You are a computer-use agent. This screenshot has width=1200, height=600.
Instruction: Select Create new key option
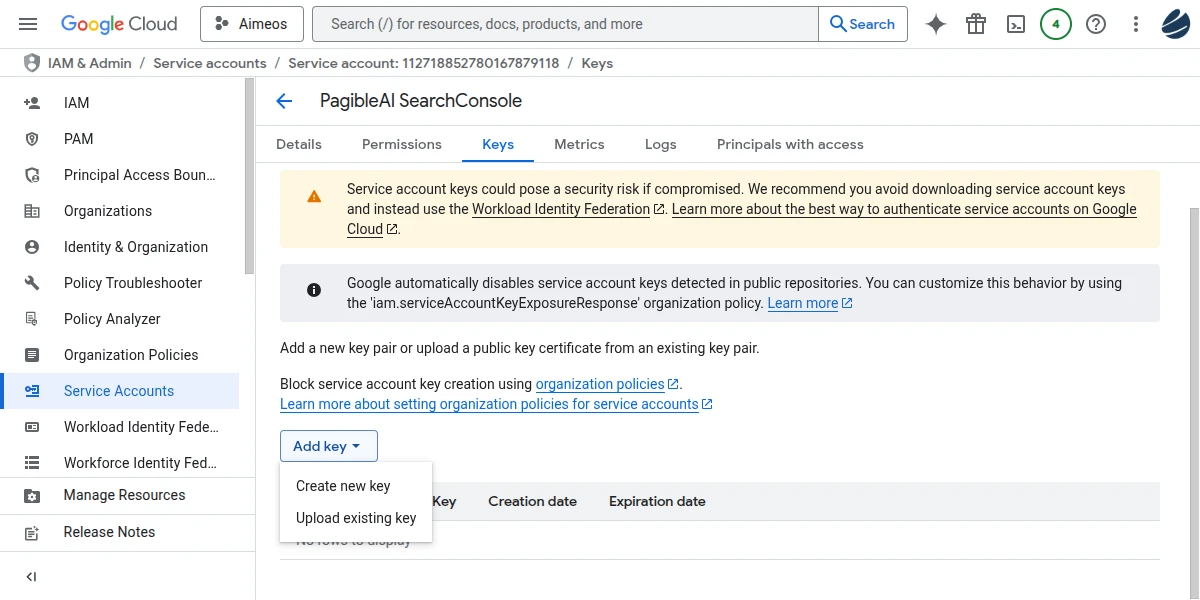coord(343,486)
